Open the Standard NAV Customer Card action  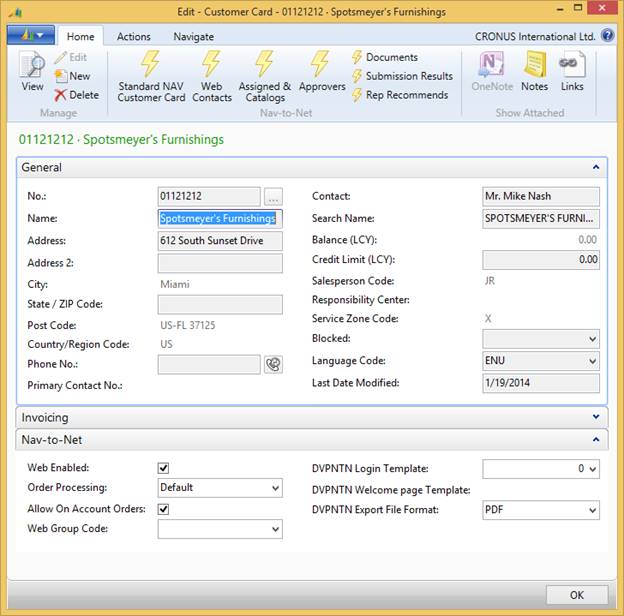pyautogui.click(x=151, y=76)
